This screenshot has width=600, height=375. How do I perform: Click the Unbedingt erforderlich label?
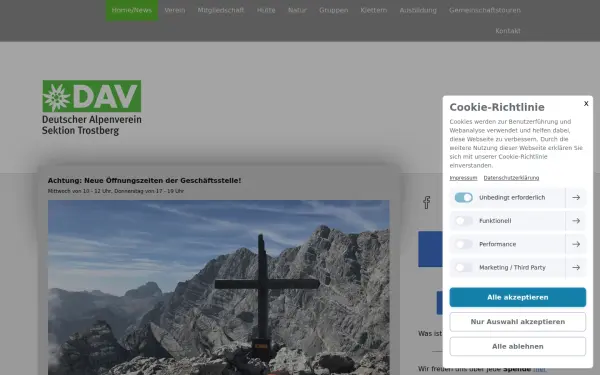(512, 197)
